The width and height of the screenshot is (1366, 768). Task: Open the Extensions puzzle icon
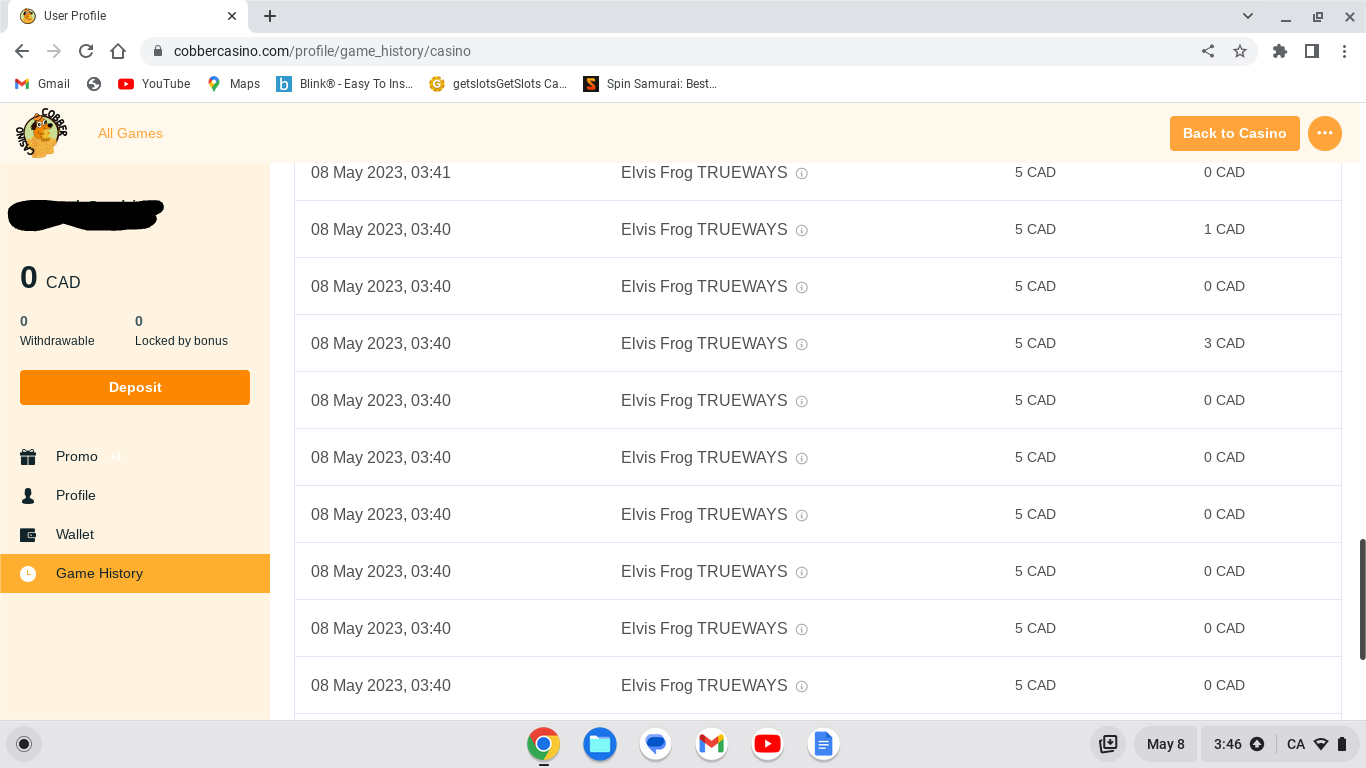point(1280,51)
